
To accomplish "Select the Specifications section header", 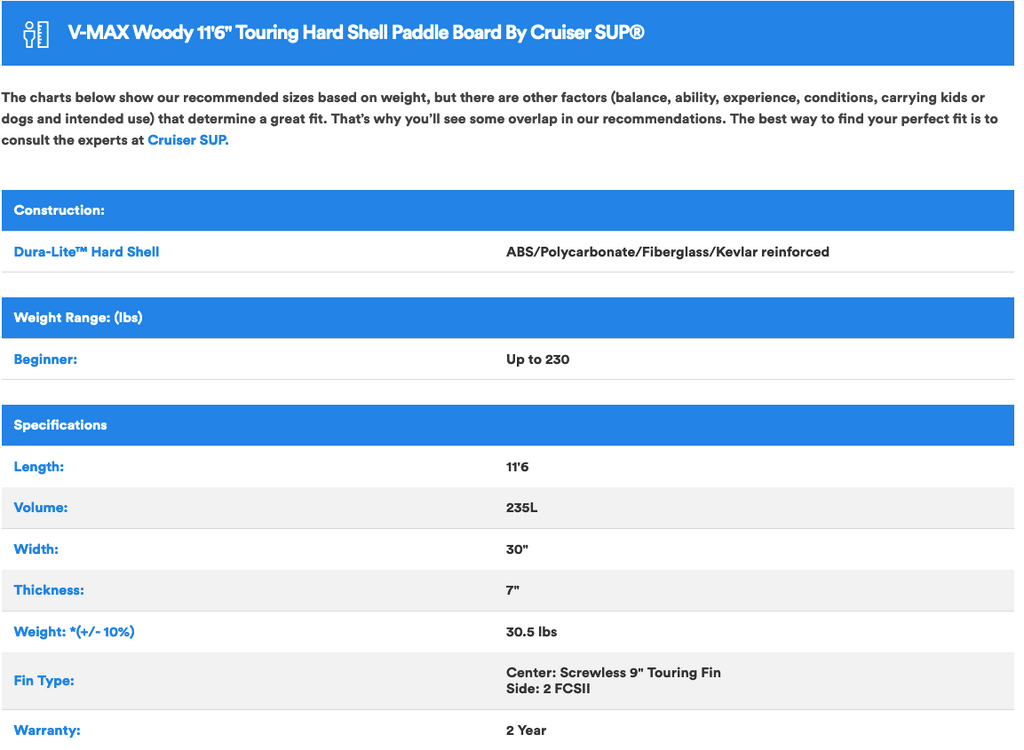I will coord(60,425).
